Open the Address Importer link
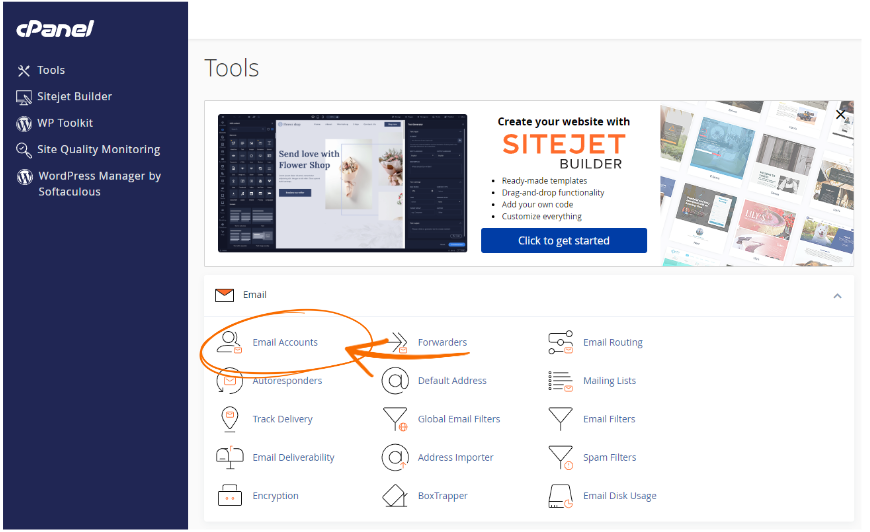 pyautogui.click(x=456, y=458)
